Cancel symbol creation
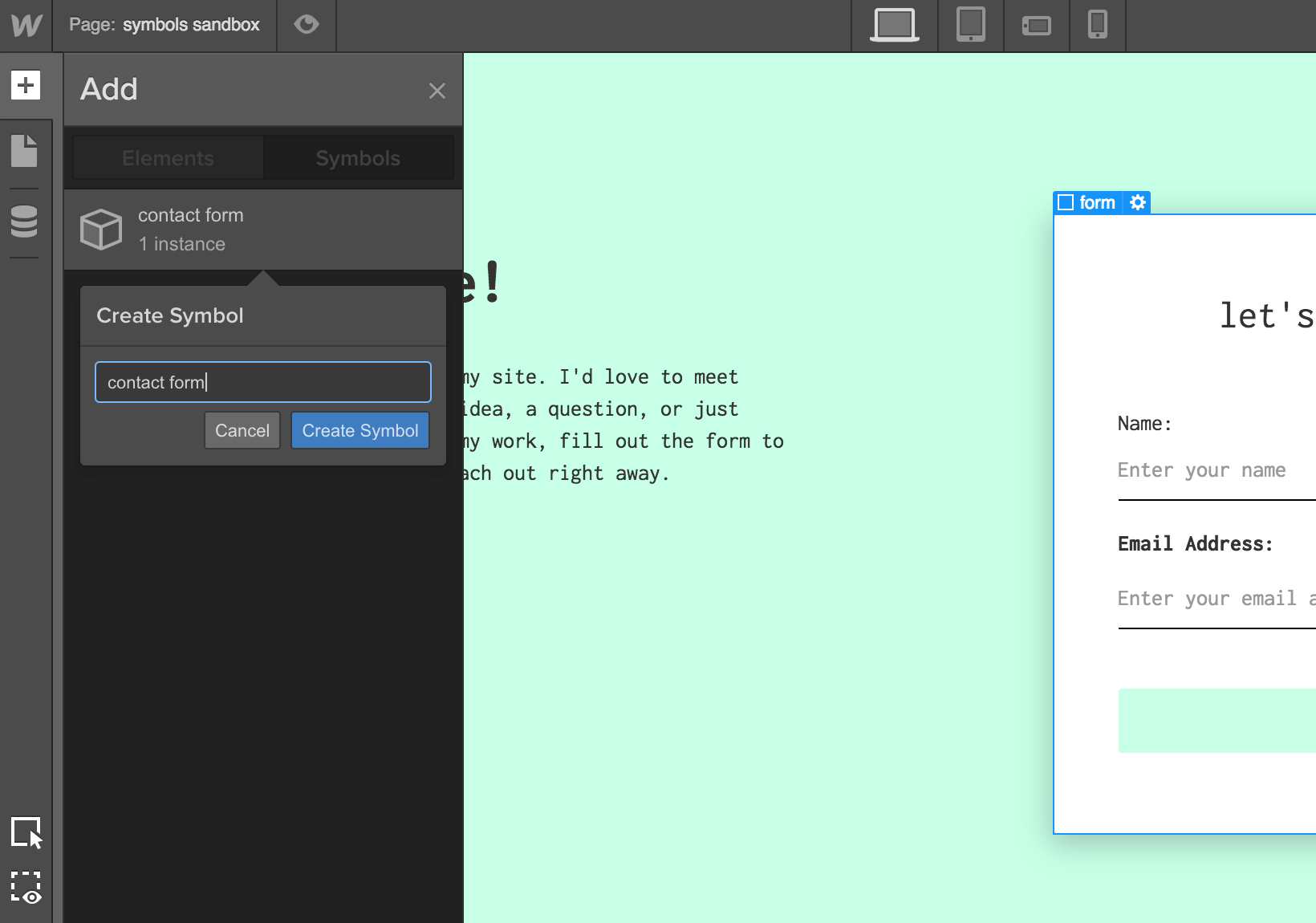 (x=242, y=431)
